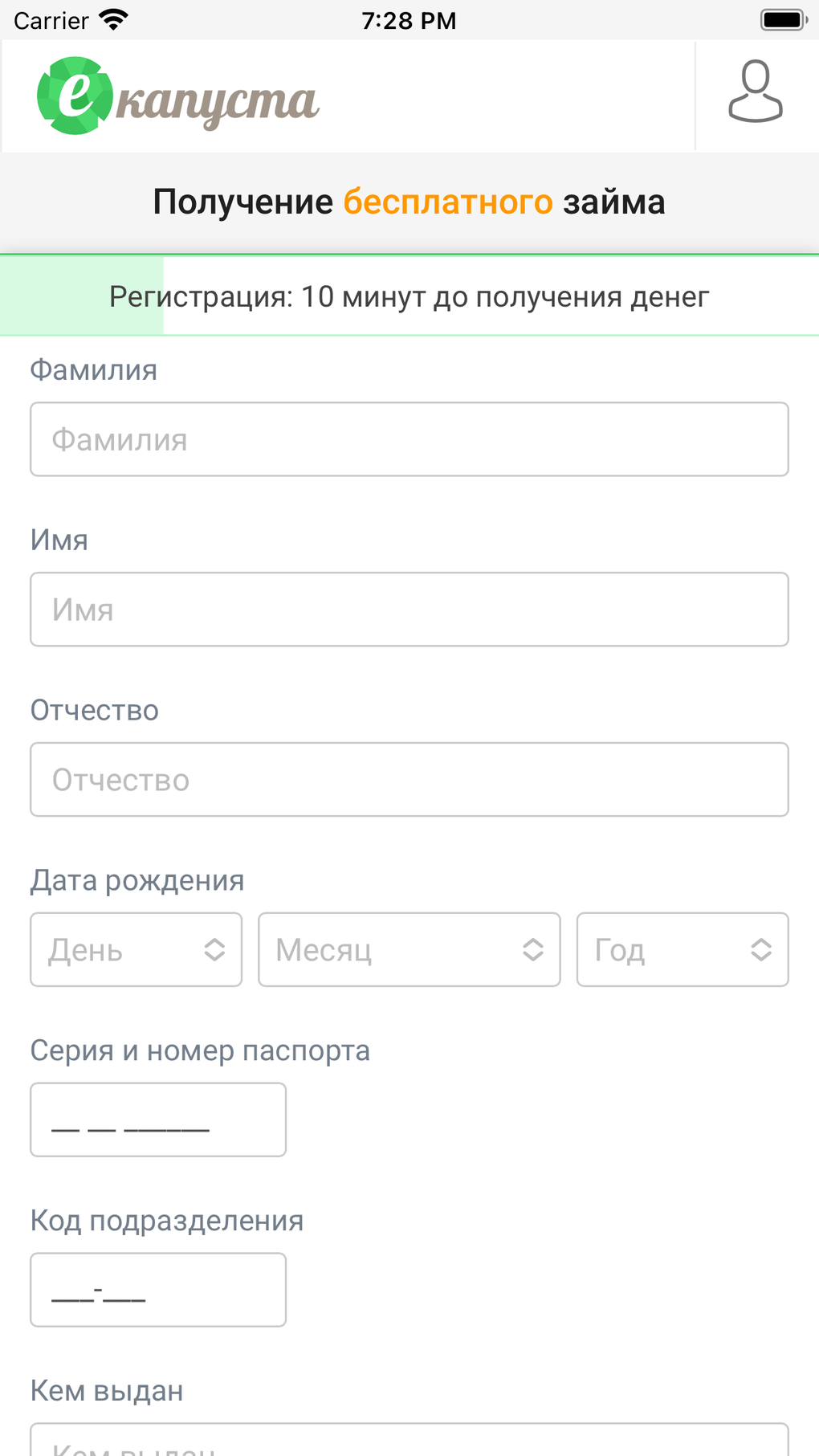
Task: Focus the Отчество patronymic field
Action: (x=409, y=780)
